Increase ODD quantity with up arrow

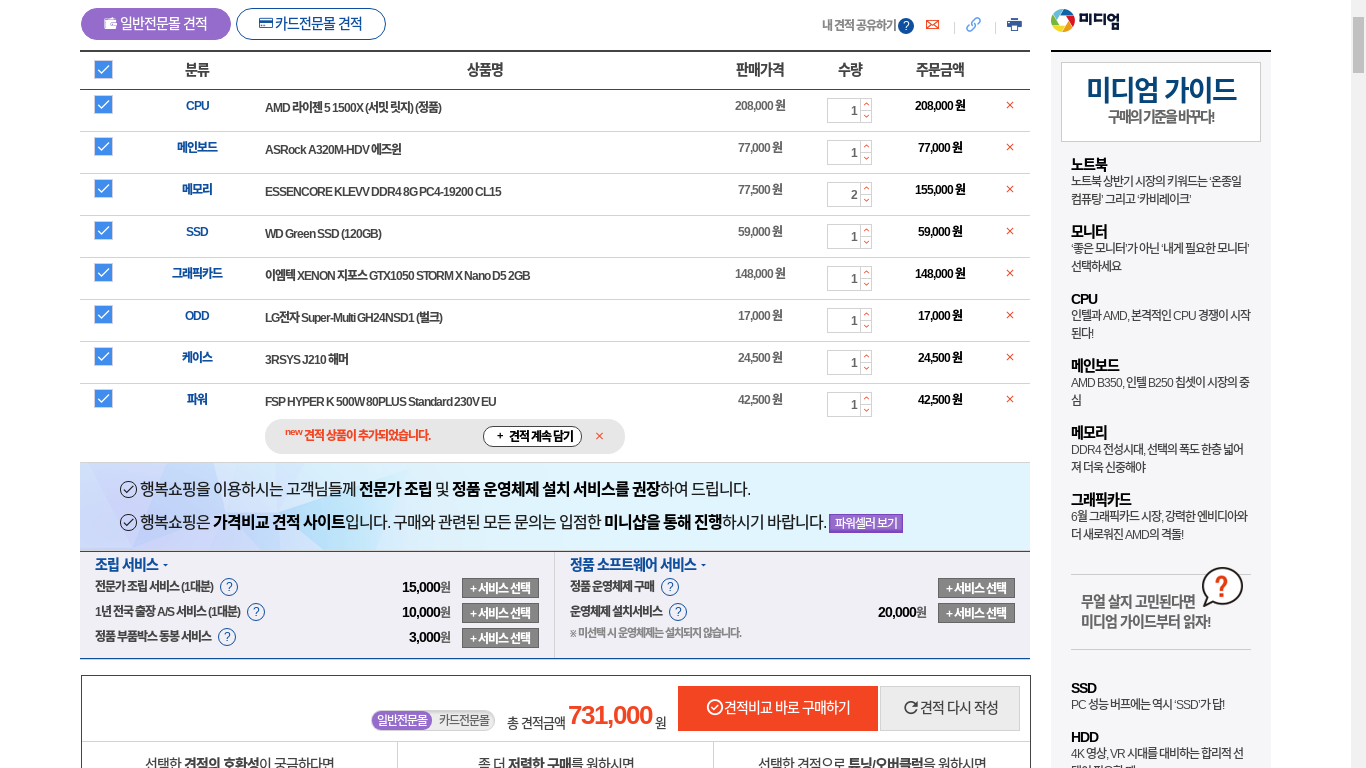click(866, 314)
